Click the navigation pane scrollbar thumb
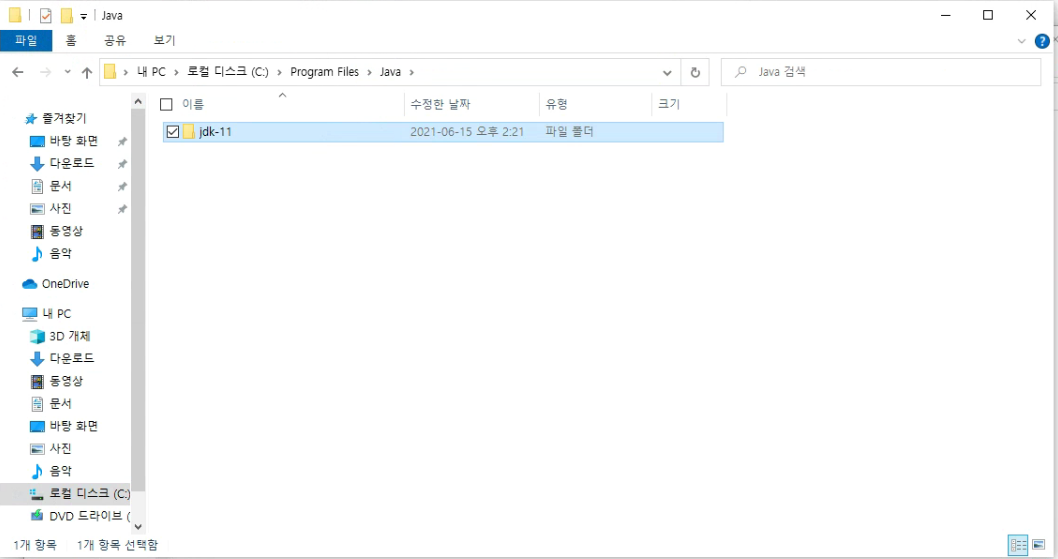Viewport: 1058px width, 559px height. click(x=138, y=300)
